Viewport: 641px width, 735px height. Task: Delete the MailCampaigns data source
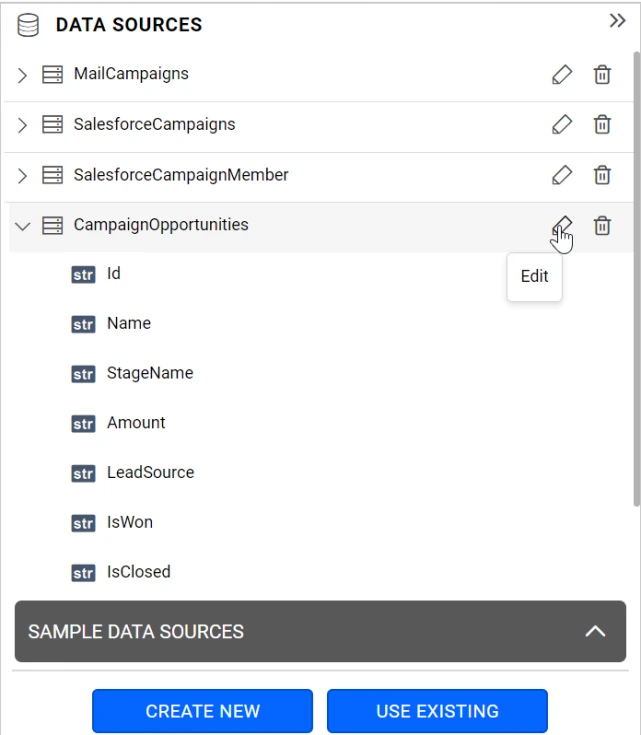point(602,75)
